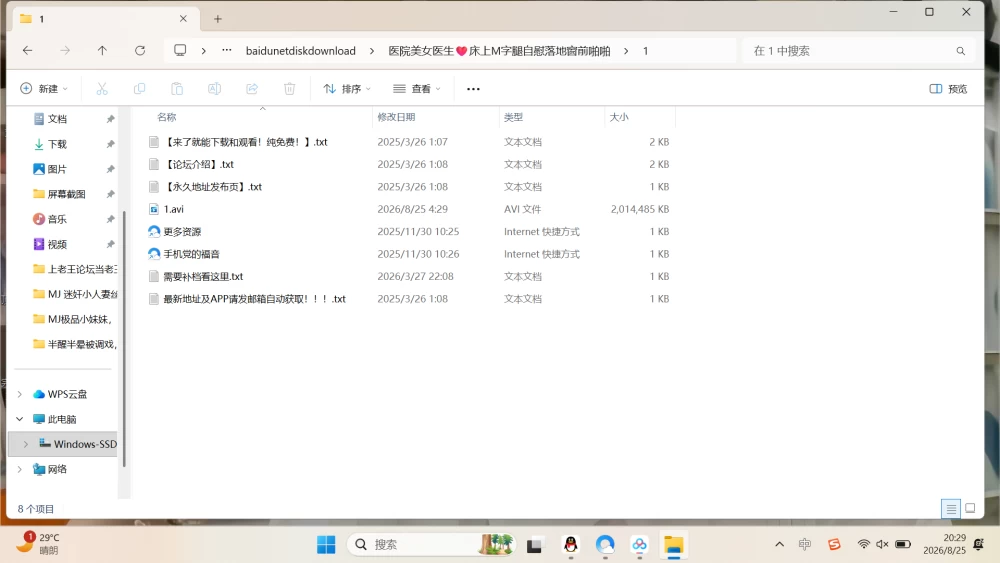Click the pin icon beside 音乐
The width and height of the screenshot is (1000, 563).
(x=110, y=219)
